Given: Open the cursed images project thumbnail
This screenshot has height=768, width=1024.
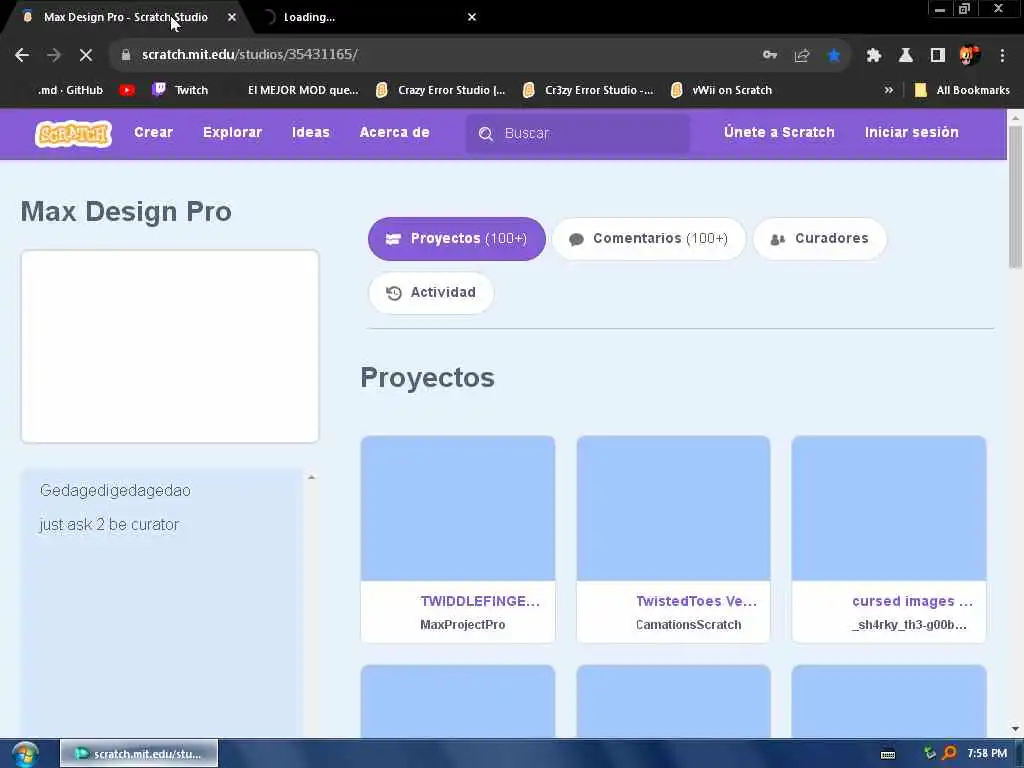Looking at the screenshot, I should tap(889, 508).
